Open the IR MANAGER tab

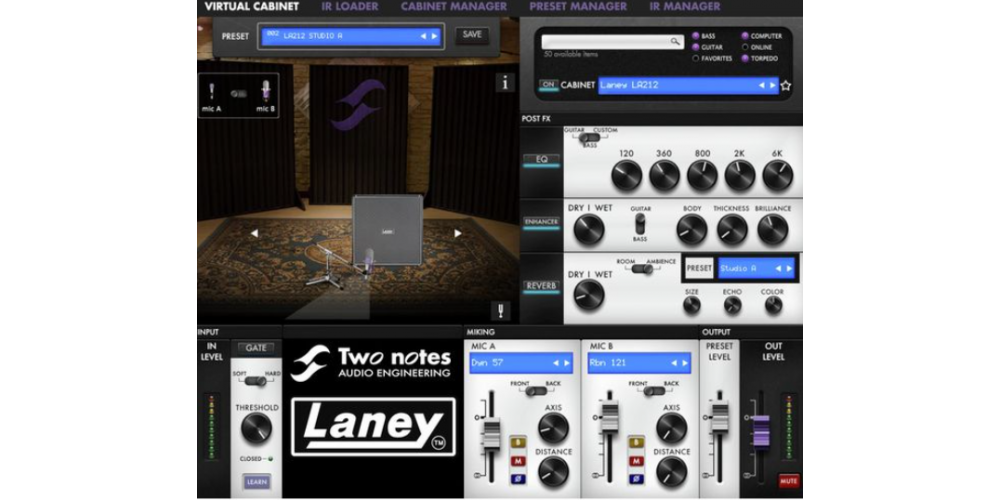(685, 7)
